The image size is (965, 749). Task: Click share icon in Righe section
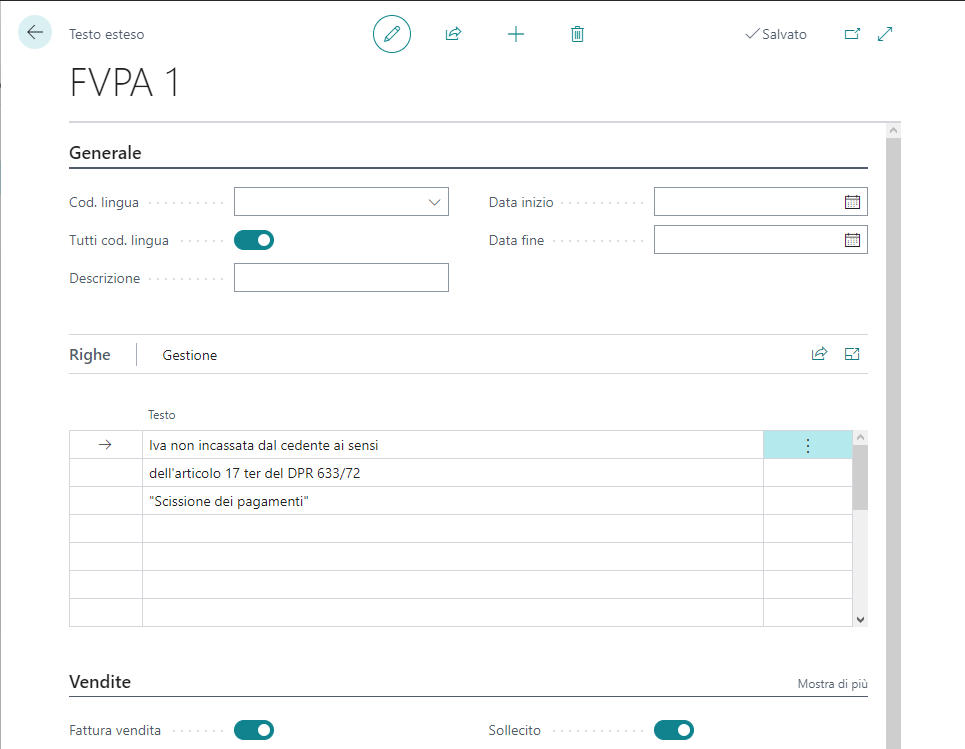coord(819,354)
